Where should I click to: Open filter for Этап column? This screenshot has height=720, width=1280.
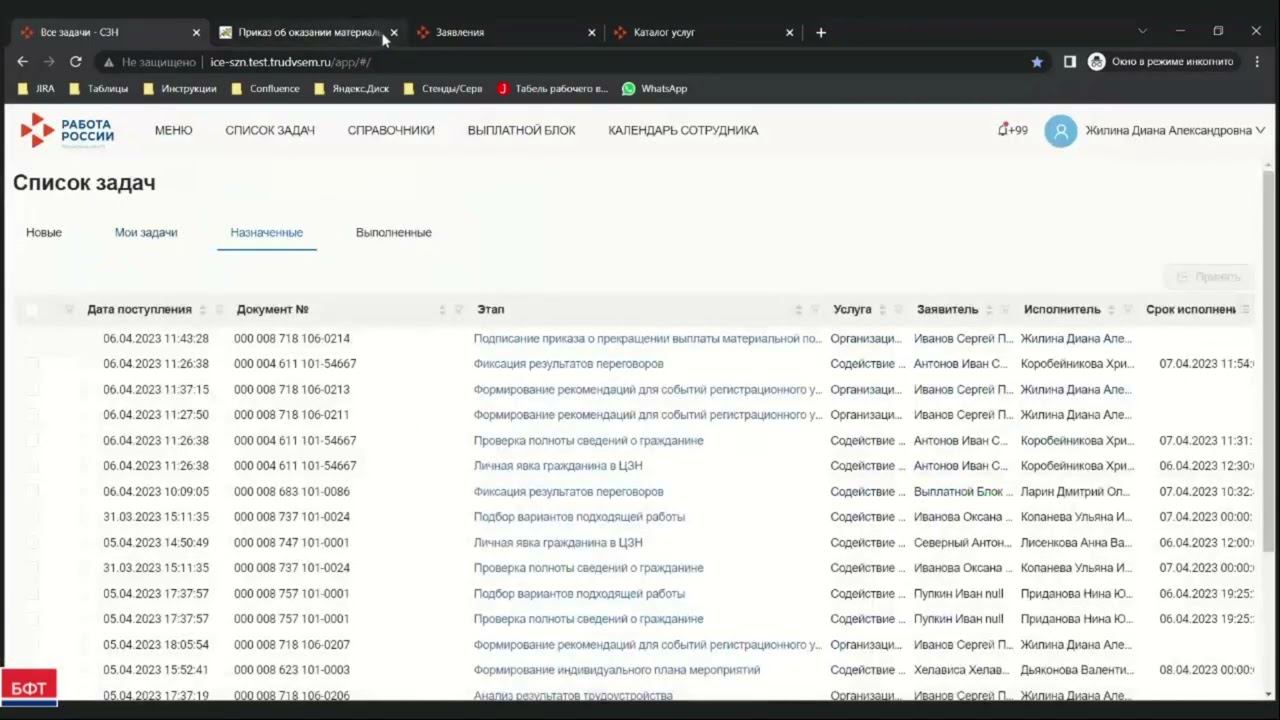pyautogui.click(x=815, y=310)
